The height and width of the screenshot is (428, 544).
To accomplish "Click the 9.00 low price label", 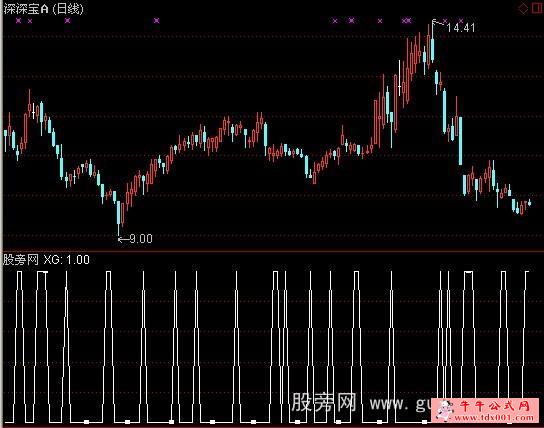I will coord(141,239).
